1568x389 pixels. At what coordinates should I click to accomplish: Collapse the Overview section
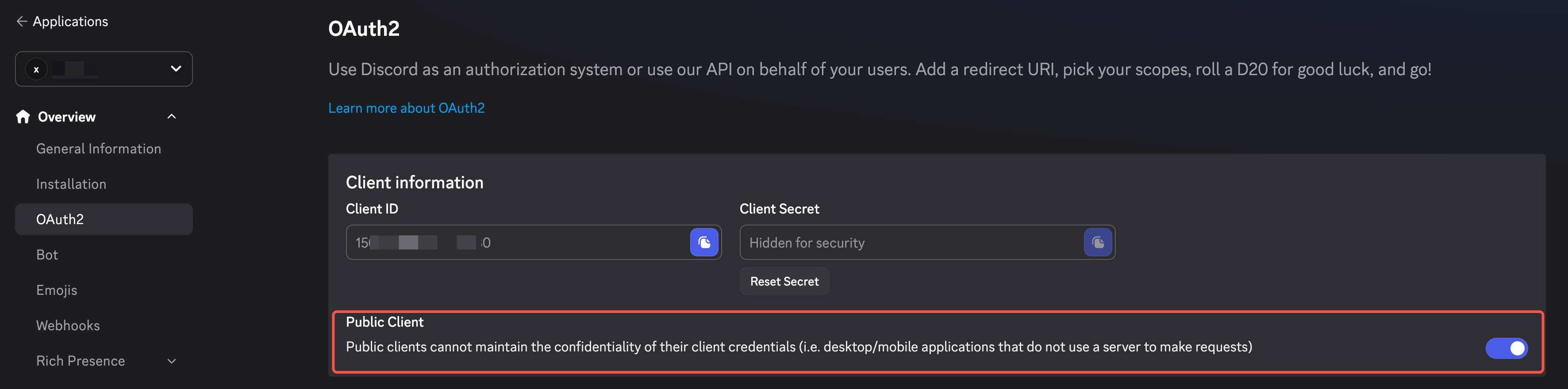coord(172,117)
